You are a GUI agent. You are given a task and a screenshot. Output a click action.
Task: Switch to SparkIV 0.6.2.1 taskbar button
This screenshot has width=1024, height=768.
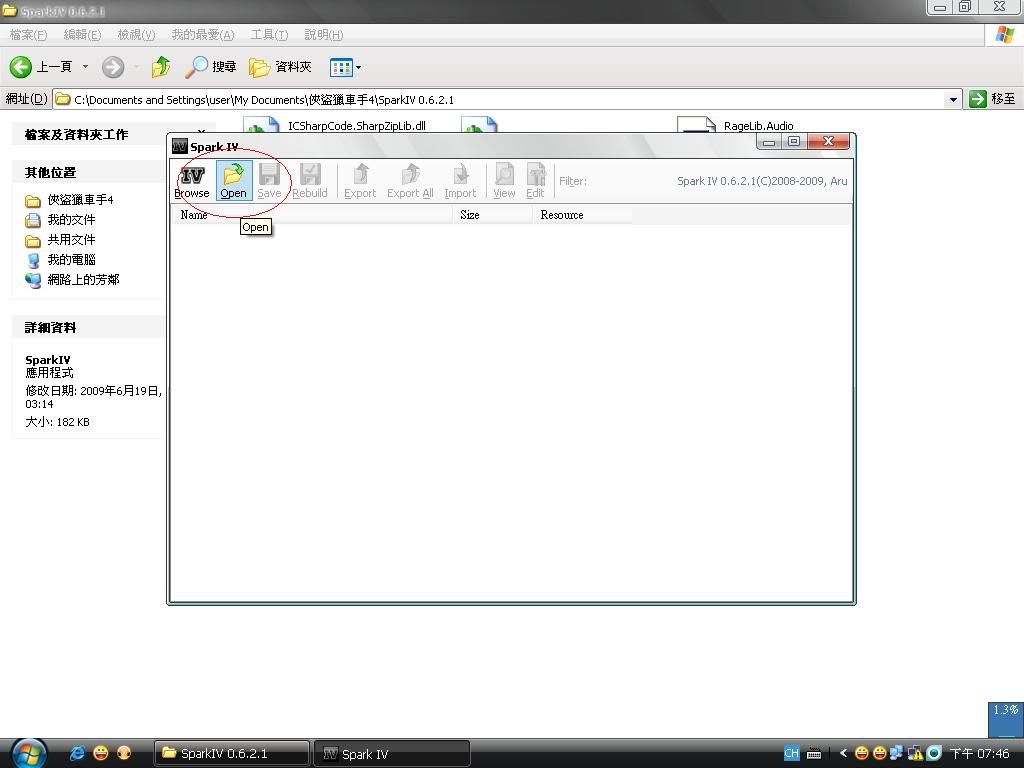[231, 753]
